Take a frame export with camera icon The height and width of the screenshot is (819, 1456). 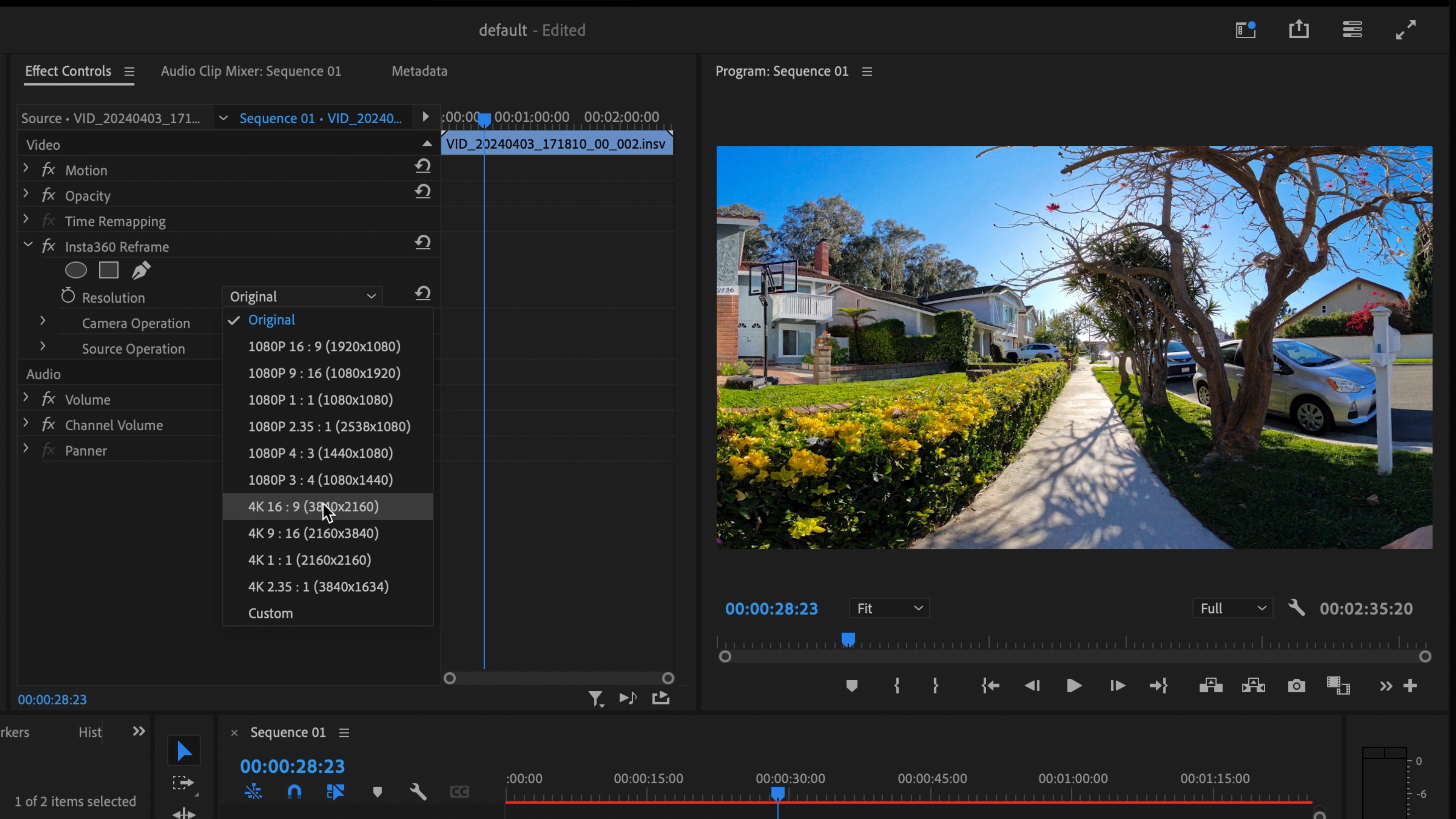(1297, 686)
